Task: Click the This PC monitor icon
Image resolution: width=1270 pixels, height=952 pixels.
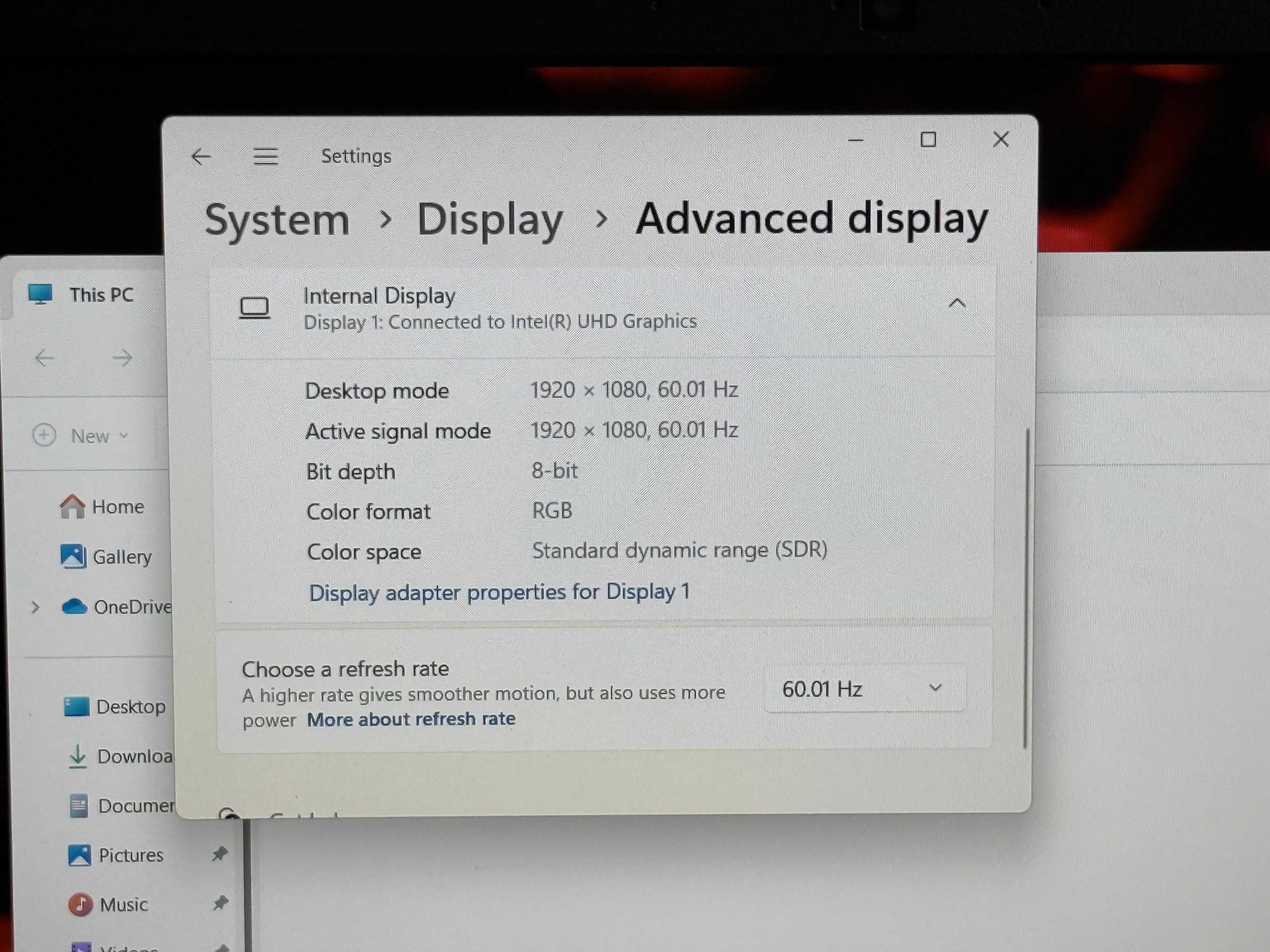Action: 40,294
